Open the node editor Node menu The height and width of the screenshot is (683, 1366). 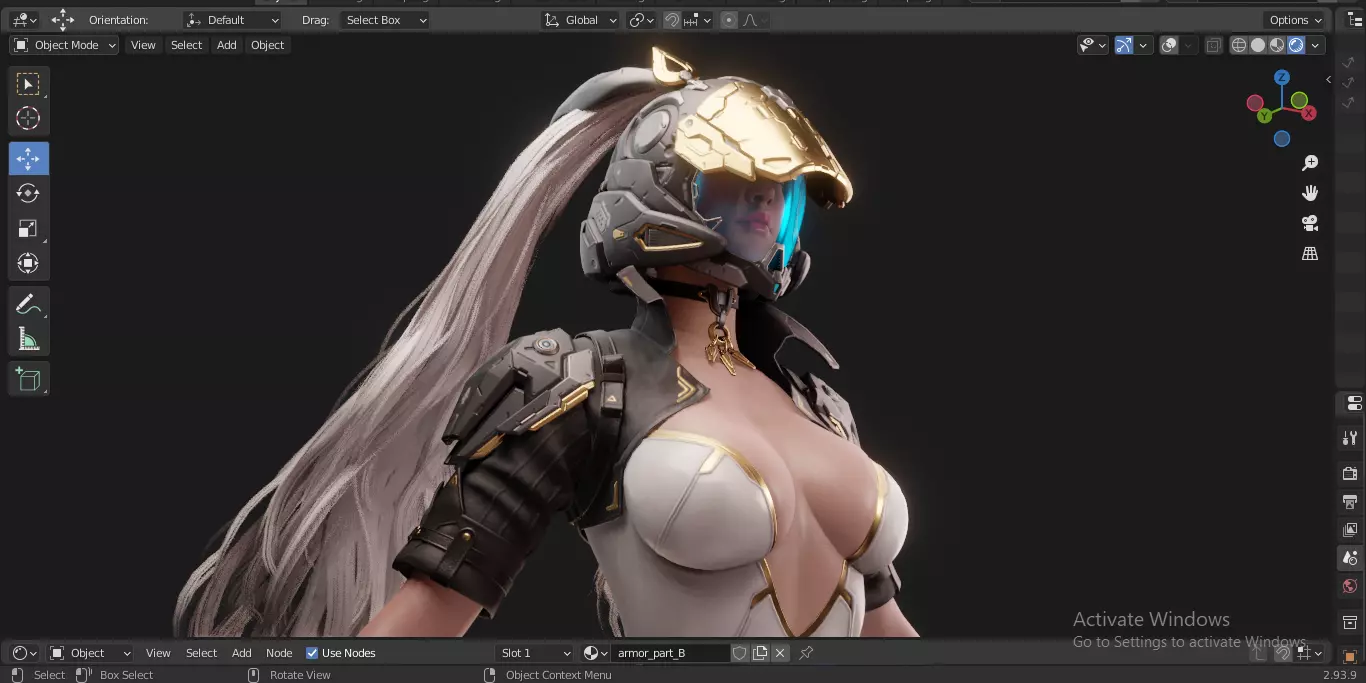279,653
